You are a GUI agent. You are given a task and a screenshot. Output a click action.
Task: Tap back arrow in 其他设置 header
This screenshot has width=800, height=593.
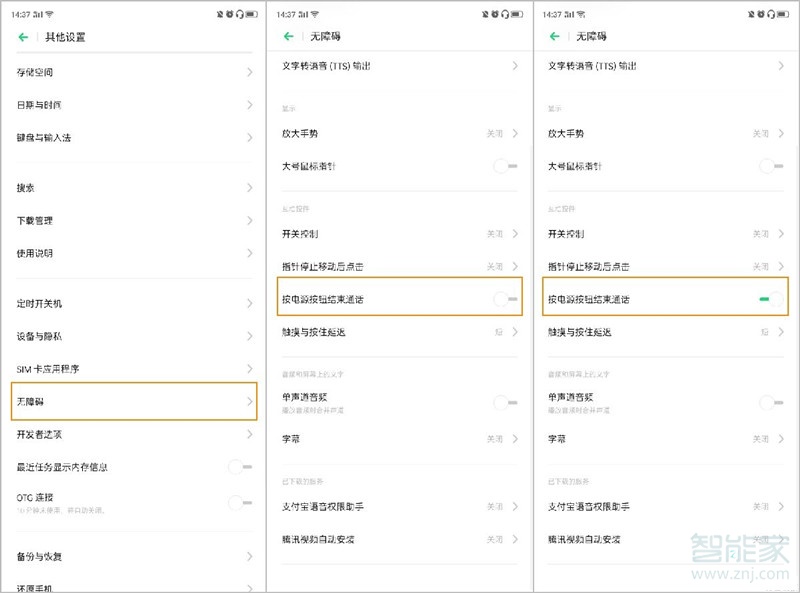(23, 37)
